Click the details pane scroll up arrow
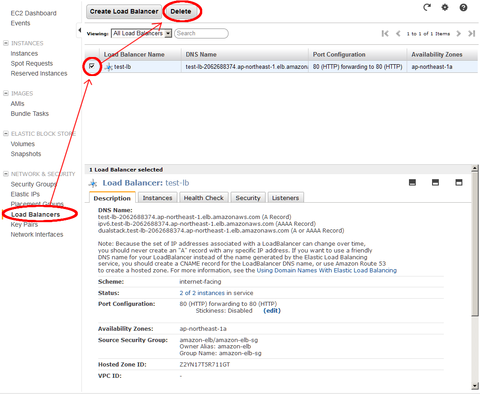This screenshot has height=395, width=480. point(475,168)
